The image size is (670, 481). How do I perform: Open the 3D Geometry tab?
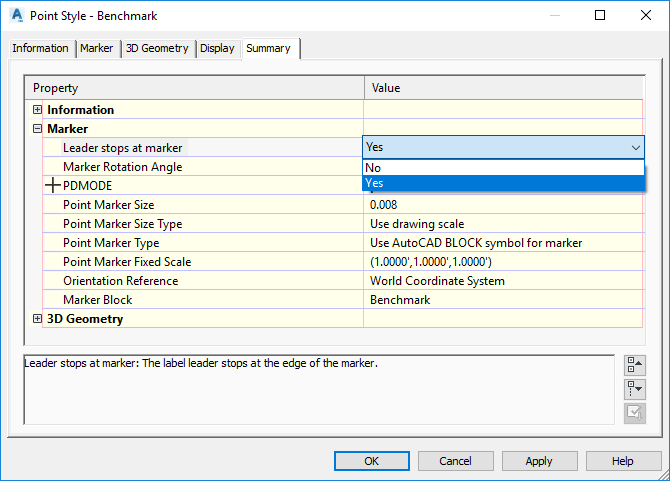[157, 48]
